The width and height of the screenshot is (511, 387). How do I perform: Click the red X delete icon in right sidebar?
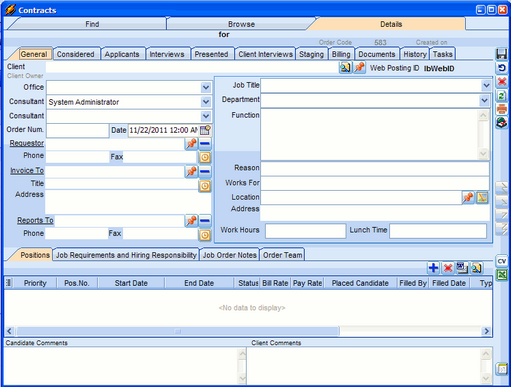pyautogui.click(x=502, y=82)
